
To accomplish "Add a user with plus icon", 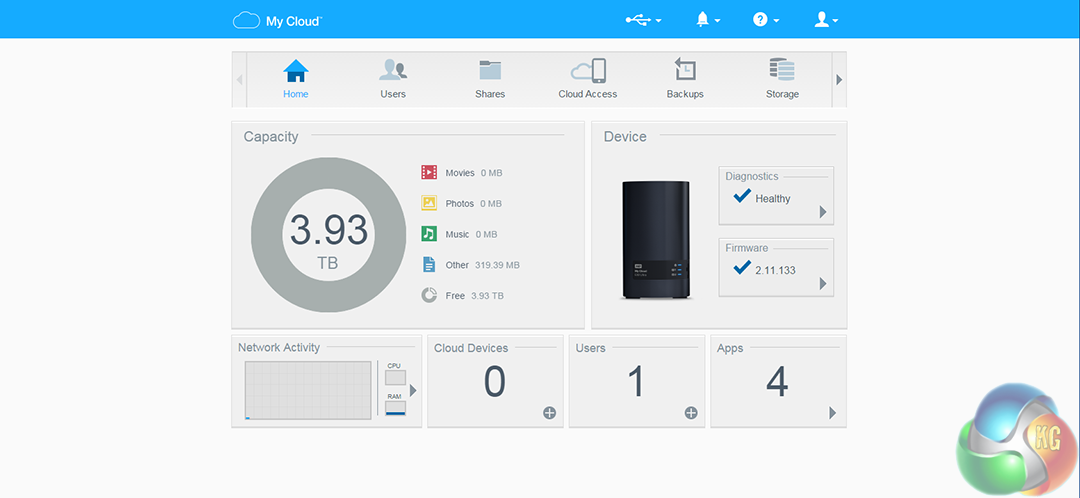I will pyautogui.click(x=690, y=413).
